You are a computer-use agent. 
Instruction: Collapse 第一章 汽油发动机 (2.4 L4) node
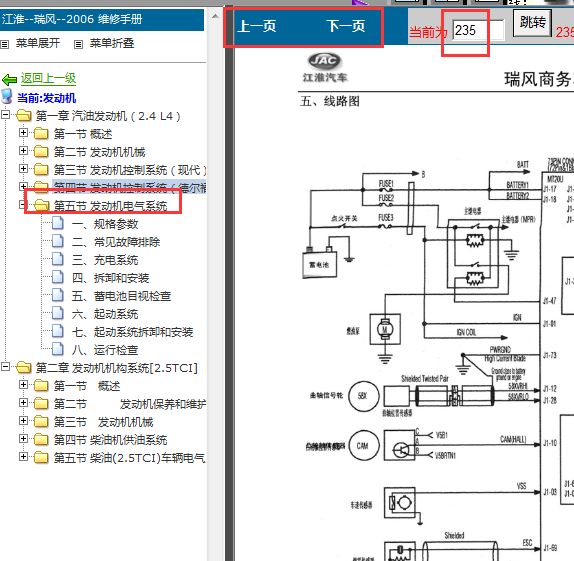point(5,114)
